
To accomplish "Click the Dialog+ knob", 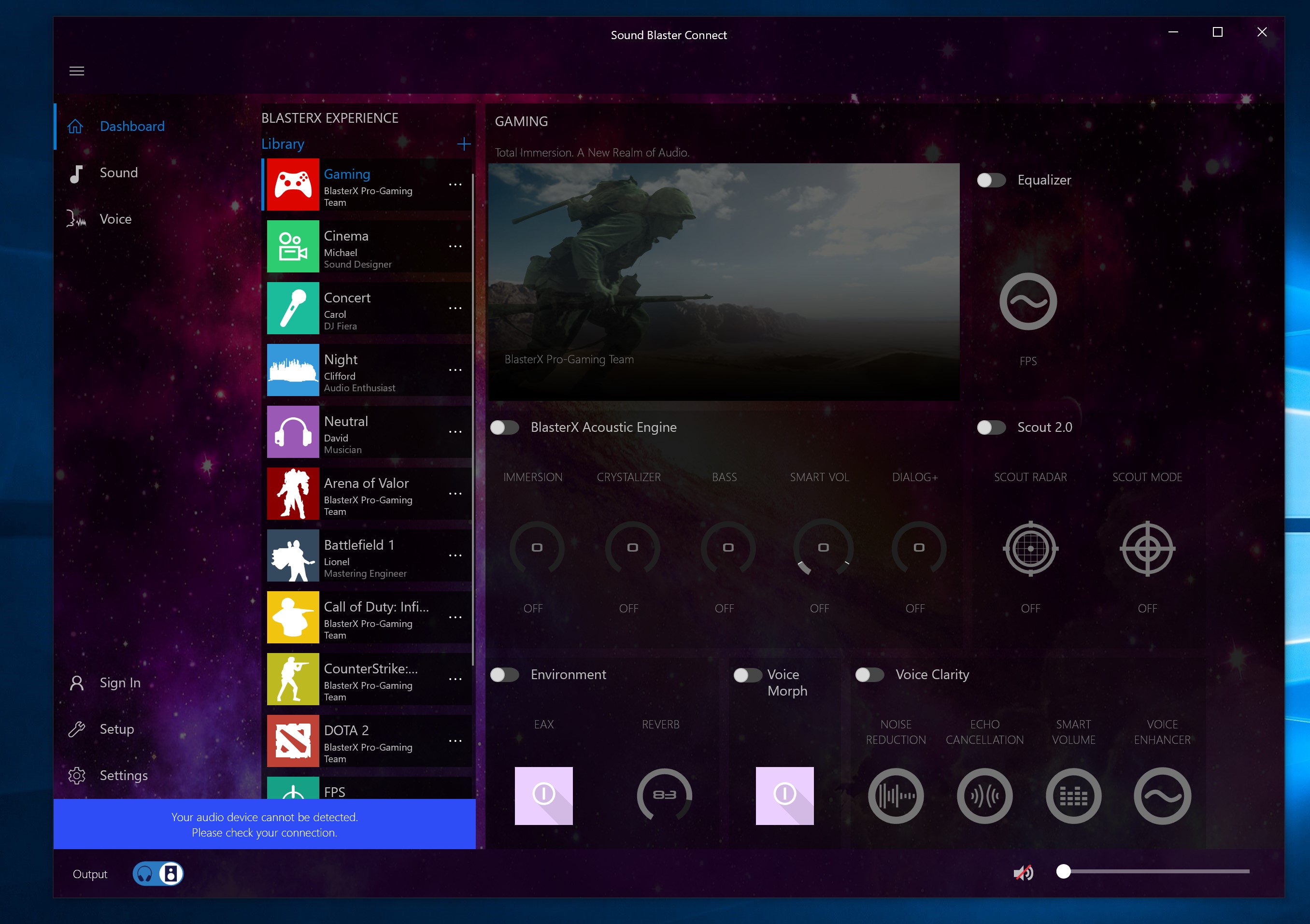I will pyautogui.click(x=919, y=548).
